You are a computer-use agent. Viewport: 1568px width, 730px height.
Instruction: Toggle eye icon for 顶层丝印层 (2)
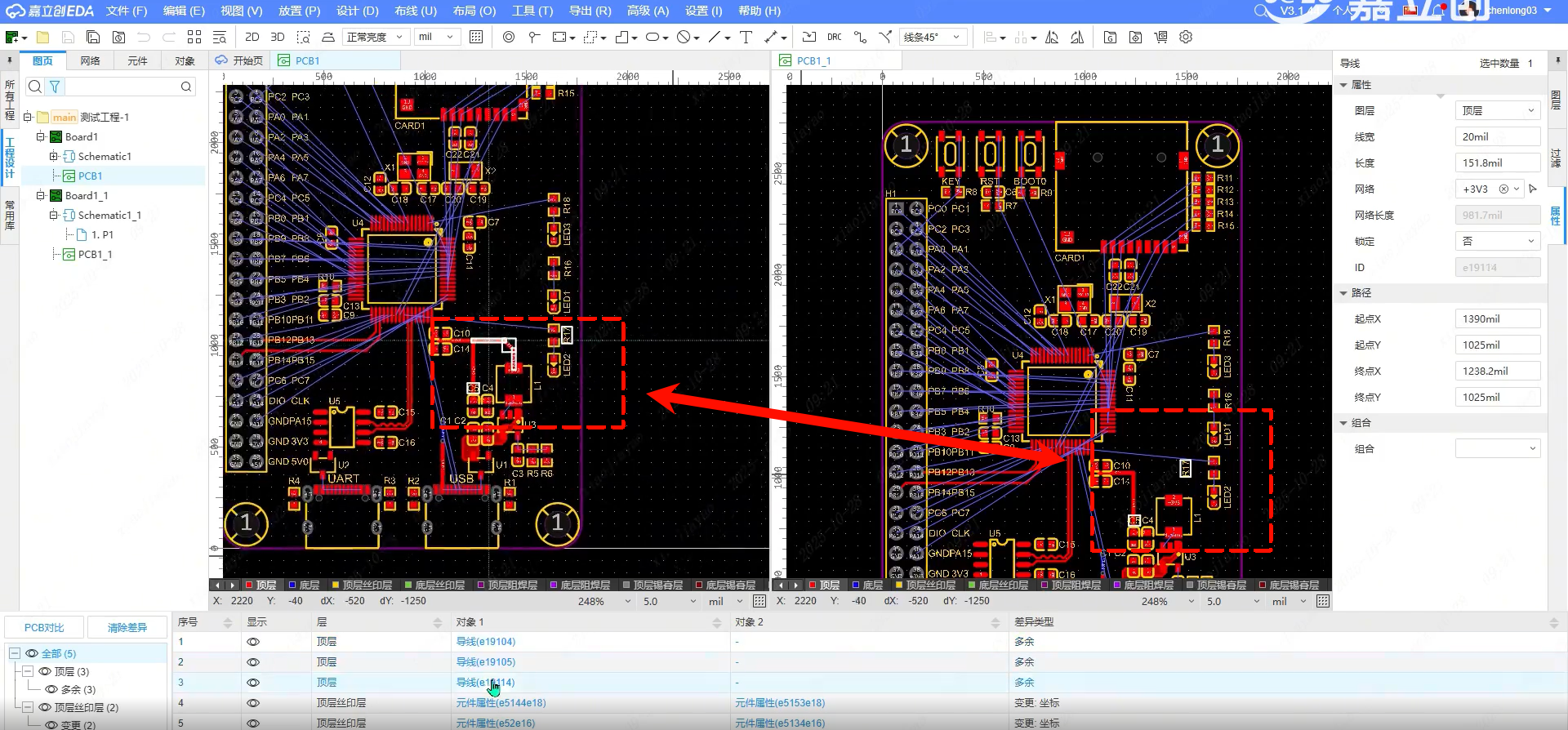(x=45, y=707)
